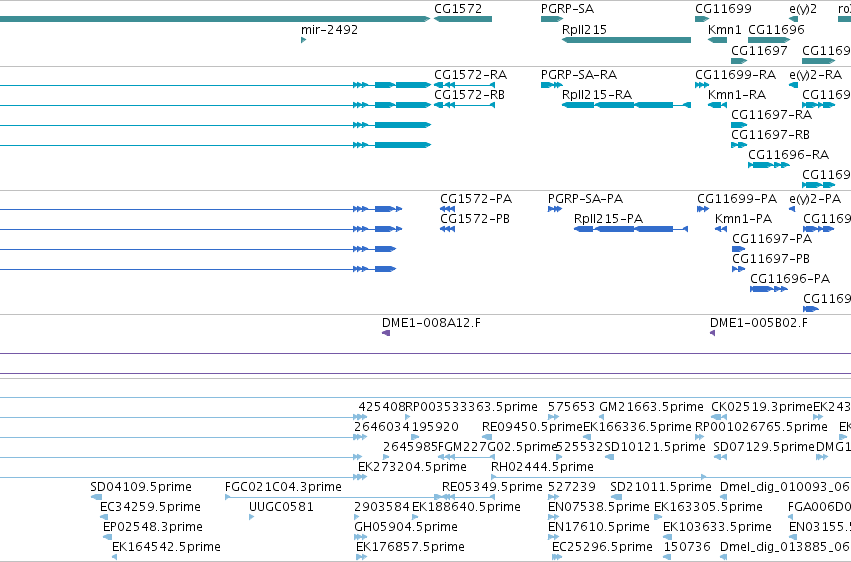Select the mir-2492 gene label
Screen dimensions: 851x562
tap(329, 30)
